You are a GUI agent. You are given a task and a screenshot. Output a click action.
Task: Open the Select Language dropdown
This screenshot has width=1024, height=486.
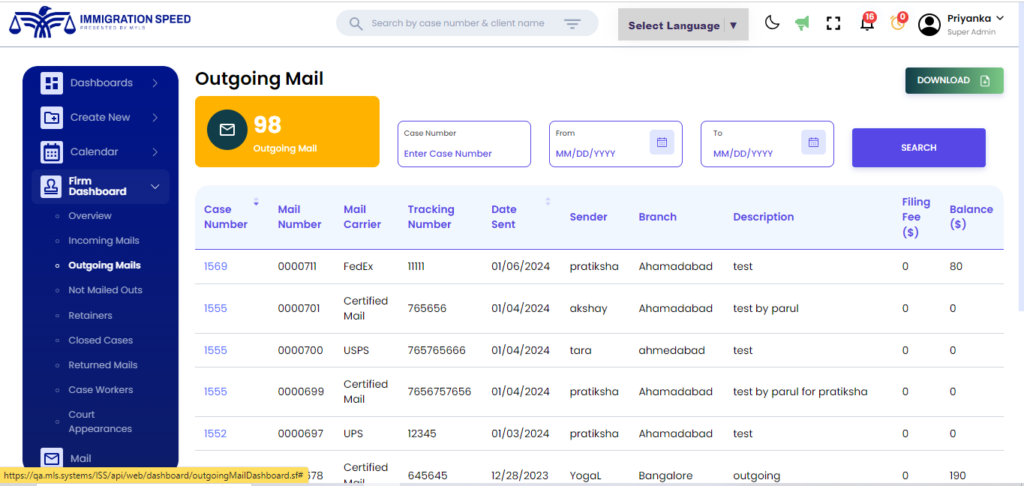tap(683, 25)
